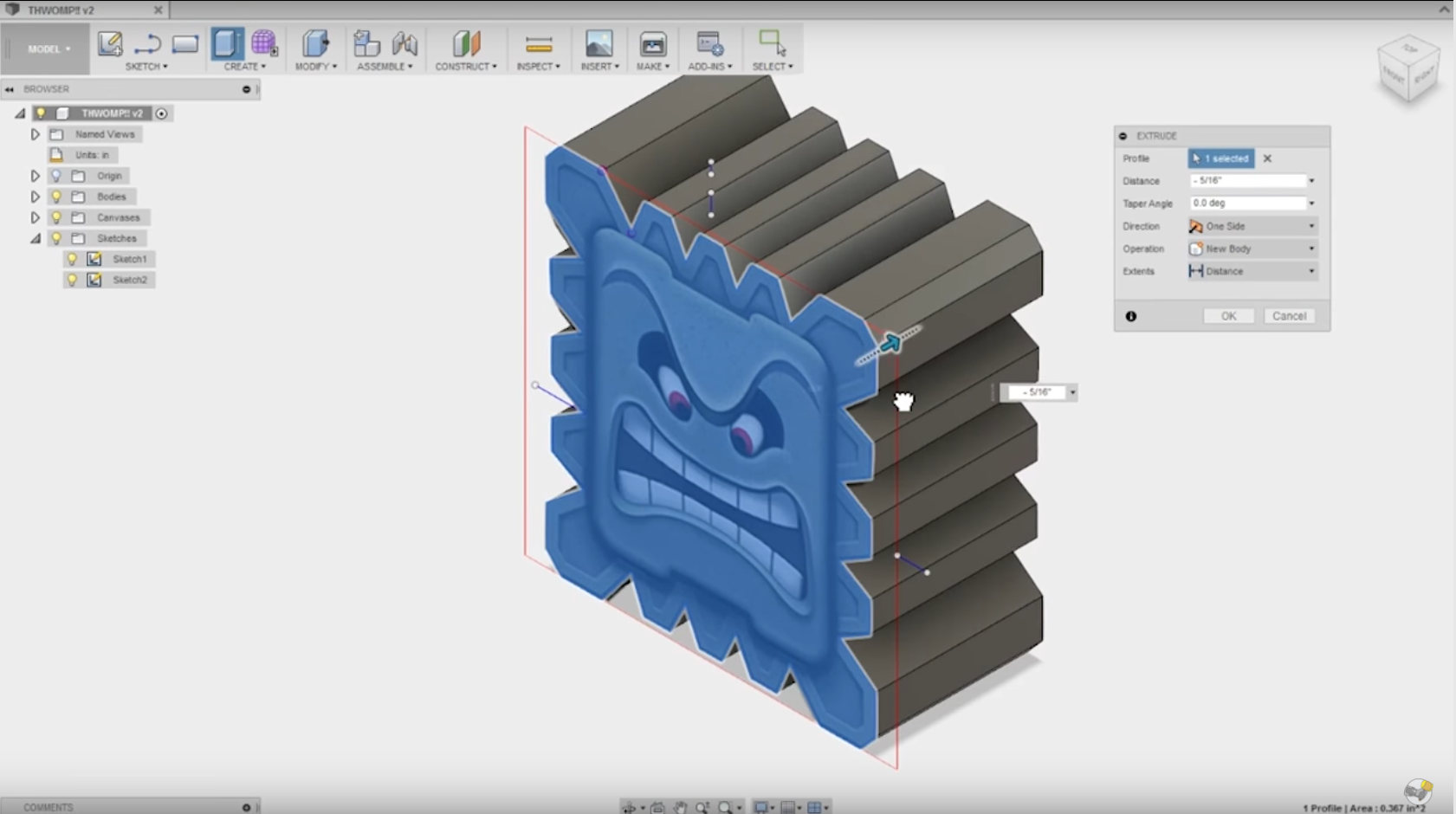Hide Sketch1 using its light bulb
The height and width of the screenshot is (814, 1456).
click(x=72, y=259)
